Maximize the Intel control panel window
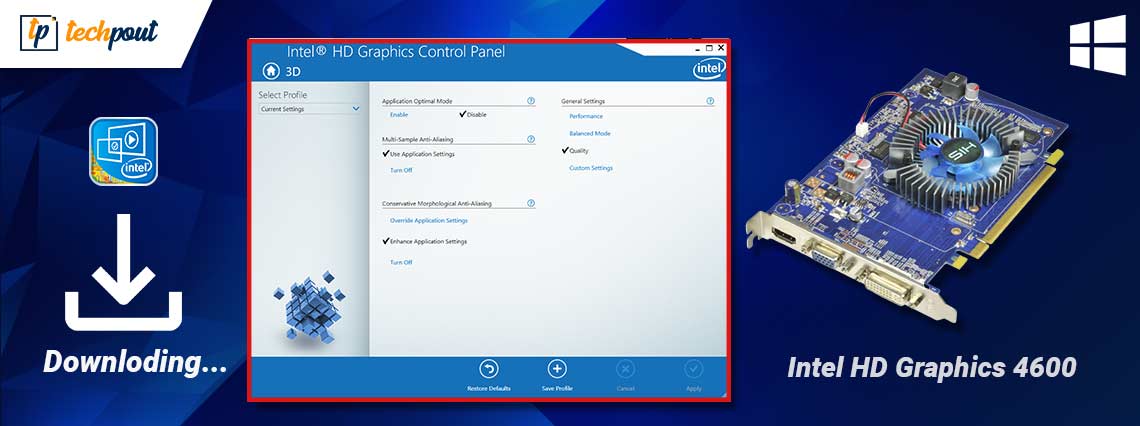The width and height of the screenshot is (1140, 426). tap(710, 49)
